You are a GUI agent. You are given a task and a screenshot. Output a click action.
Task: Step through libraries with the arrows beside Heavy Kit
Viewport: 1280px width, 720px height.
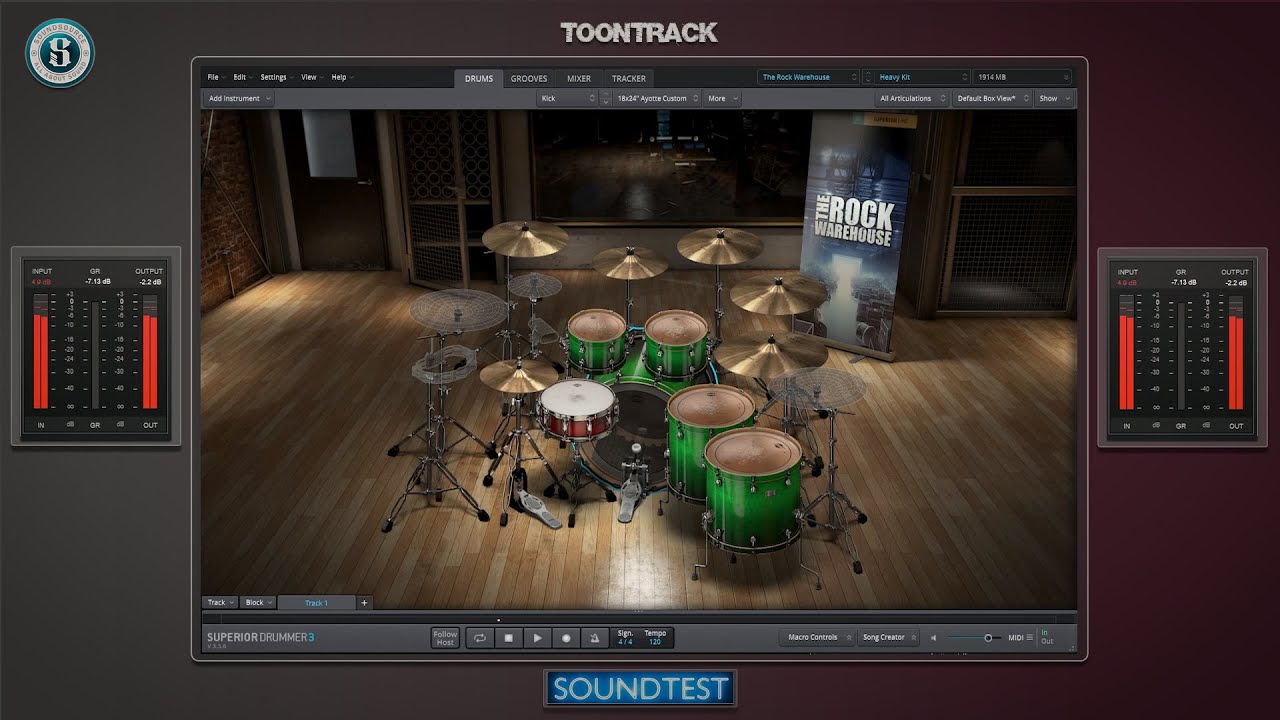867,77
